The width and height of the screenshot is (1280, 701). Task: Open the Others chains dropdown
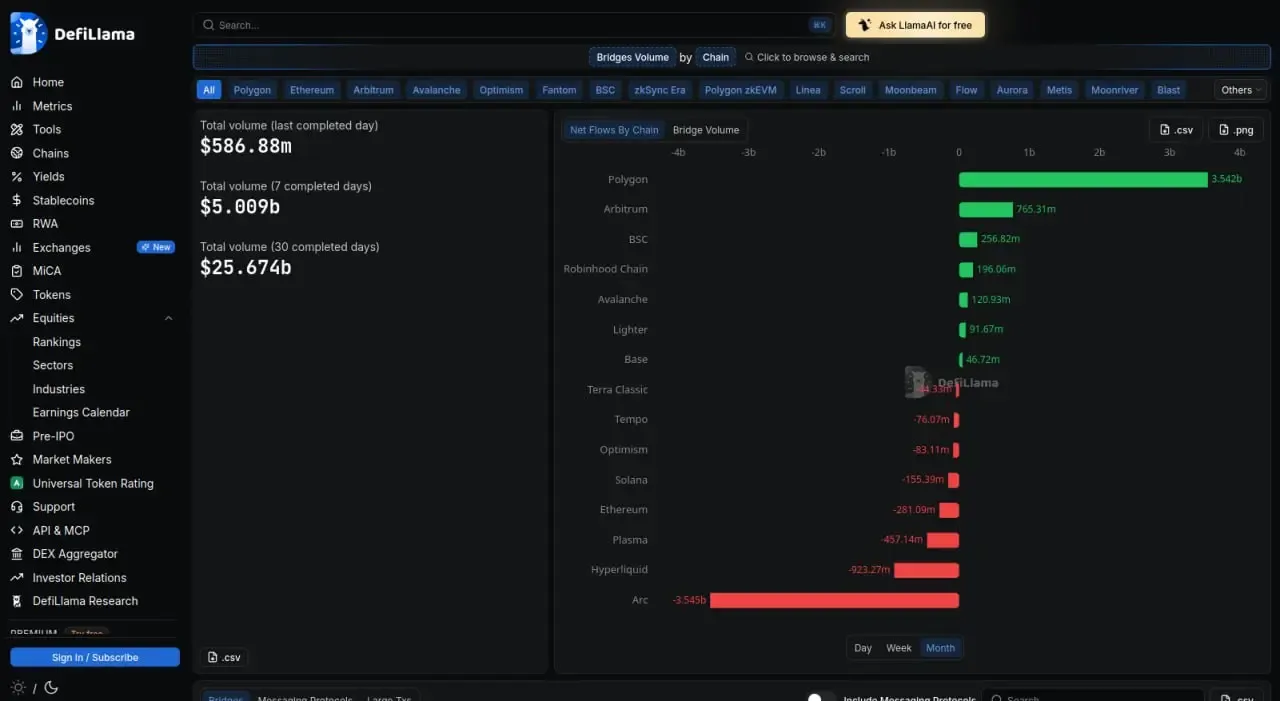1241,90
